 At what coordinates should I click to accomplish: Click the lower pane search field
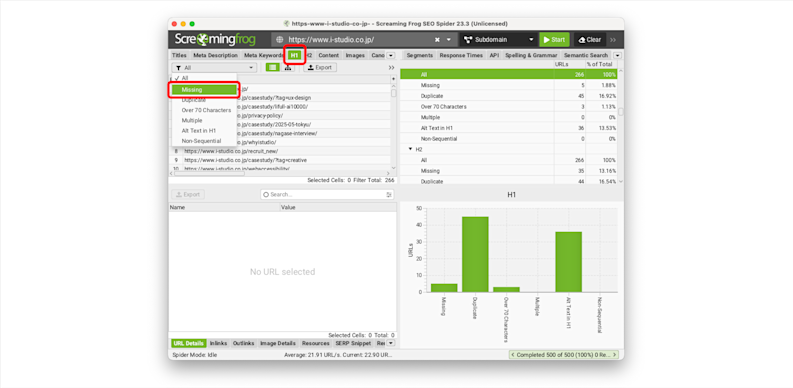point(324,194)
